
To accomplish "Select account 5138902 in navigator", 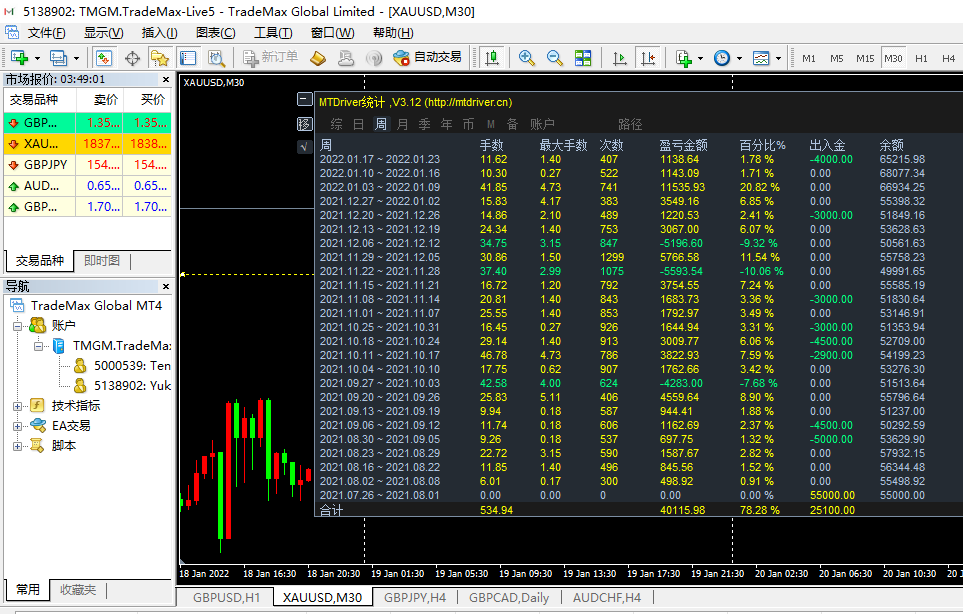I will click(123, 386).
